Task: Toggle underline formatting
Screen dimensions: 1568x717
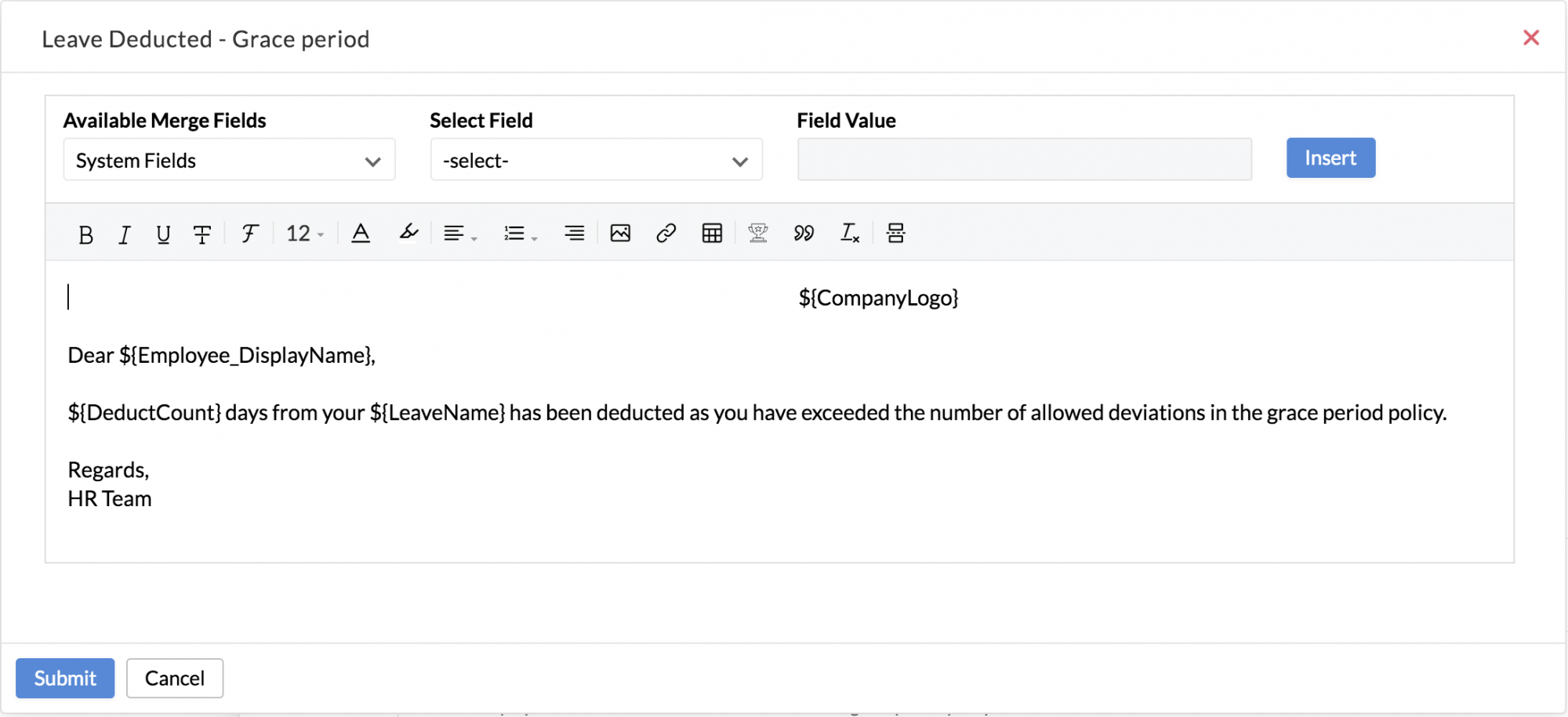Action: tap(162, 233)
